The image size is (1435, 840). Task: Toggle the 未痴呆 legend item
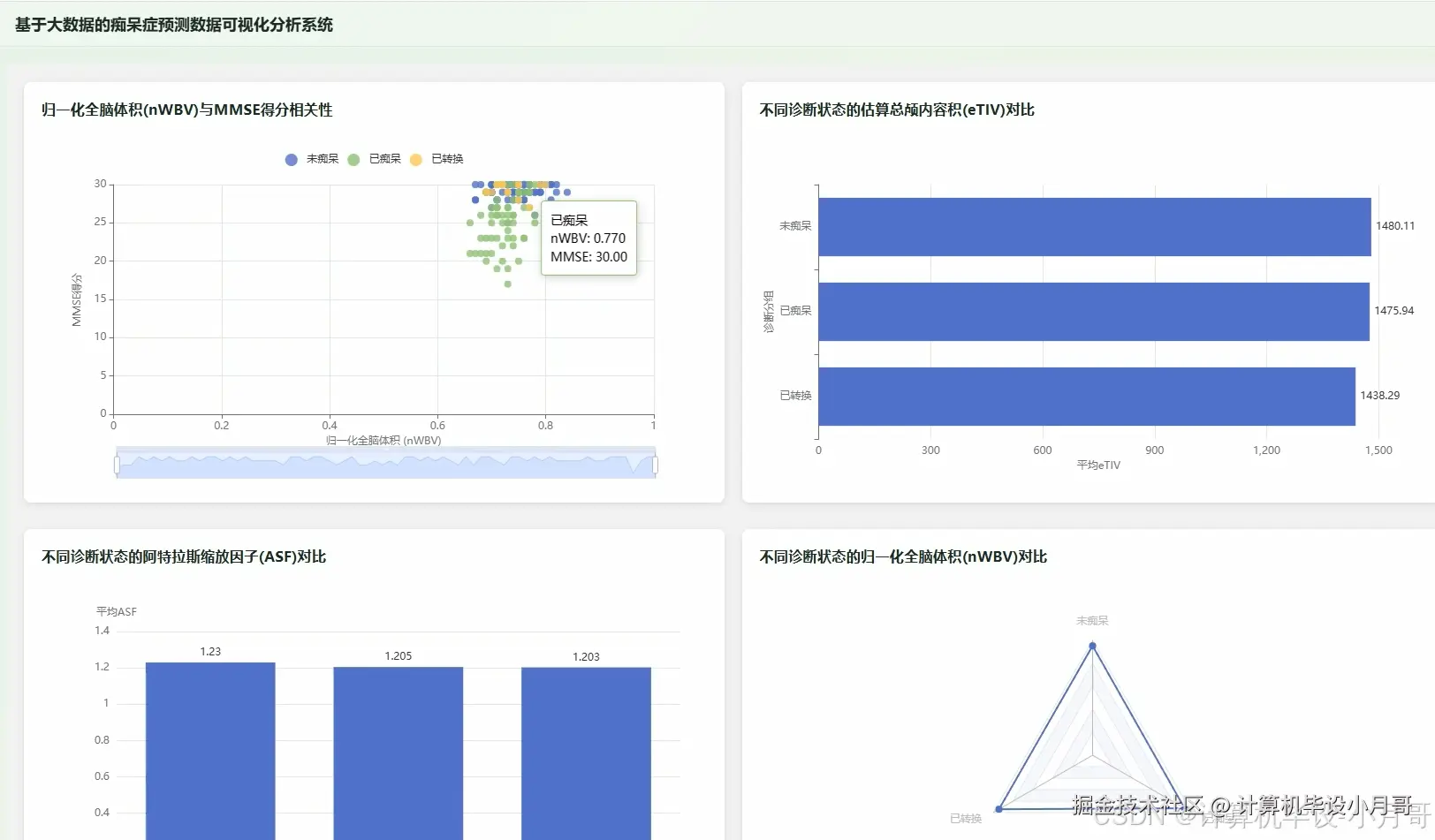pyautogui.click(x=312, y=159)
